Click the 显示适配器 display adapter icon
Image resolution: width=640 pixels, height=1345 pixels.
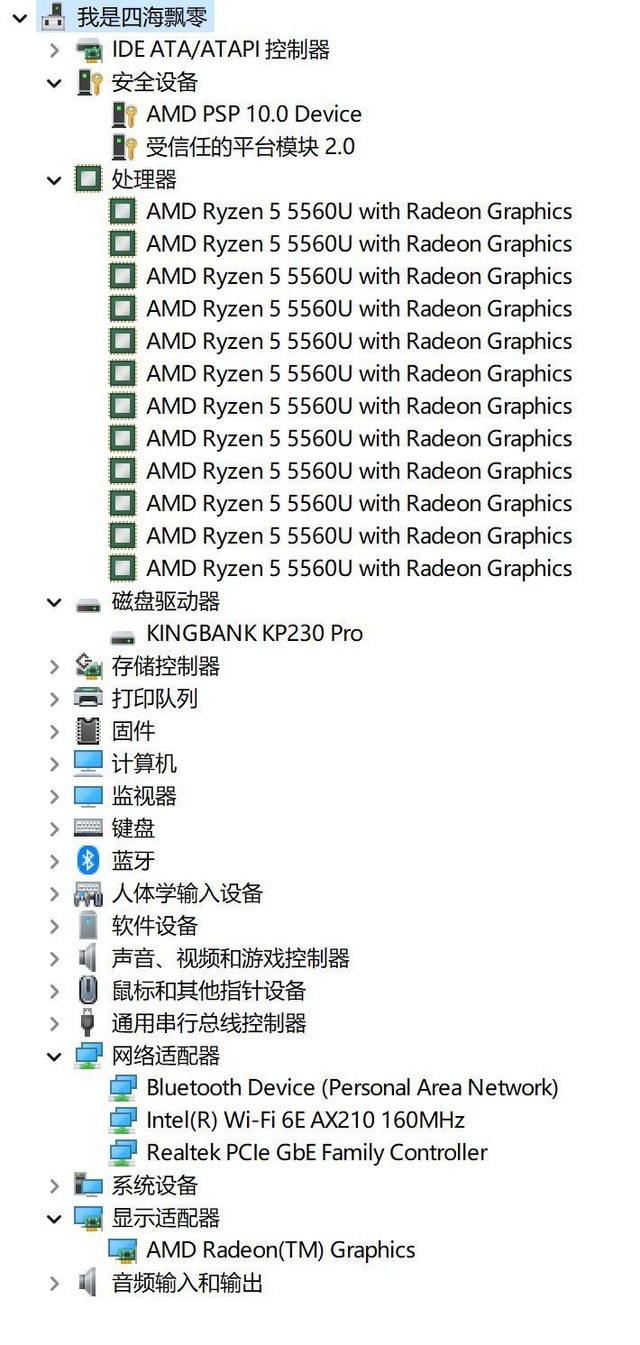click(88, 1218)
